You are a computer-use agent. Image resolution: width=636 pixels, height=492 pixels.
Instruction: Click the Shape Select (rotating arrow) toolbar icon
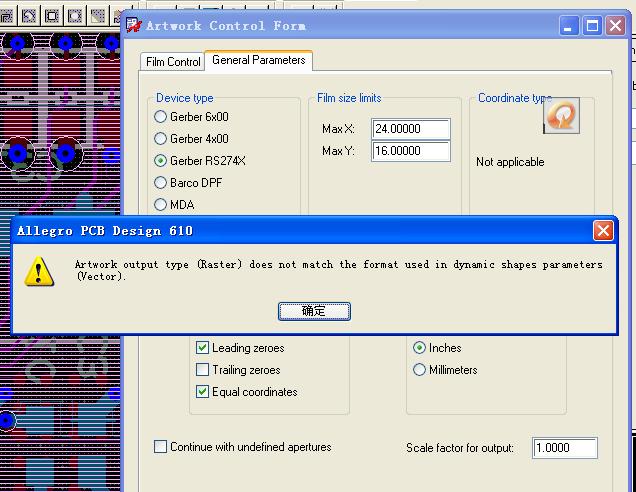point(29,16)
